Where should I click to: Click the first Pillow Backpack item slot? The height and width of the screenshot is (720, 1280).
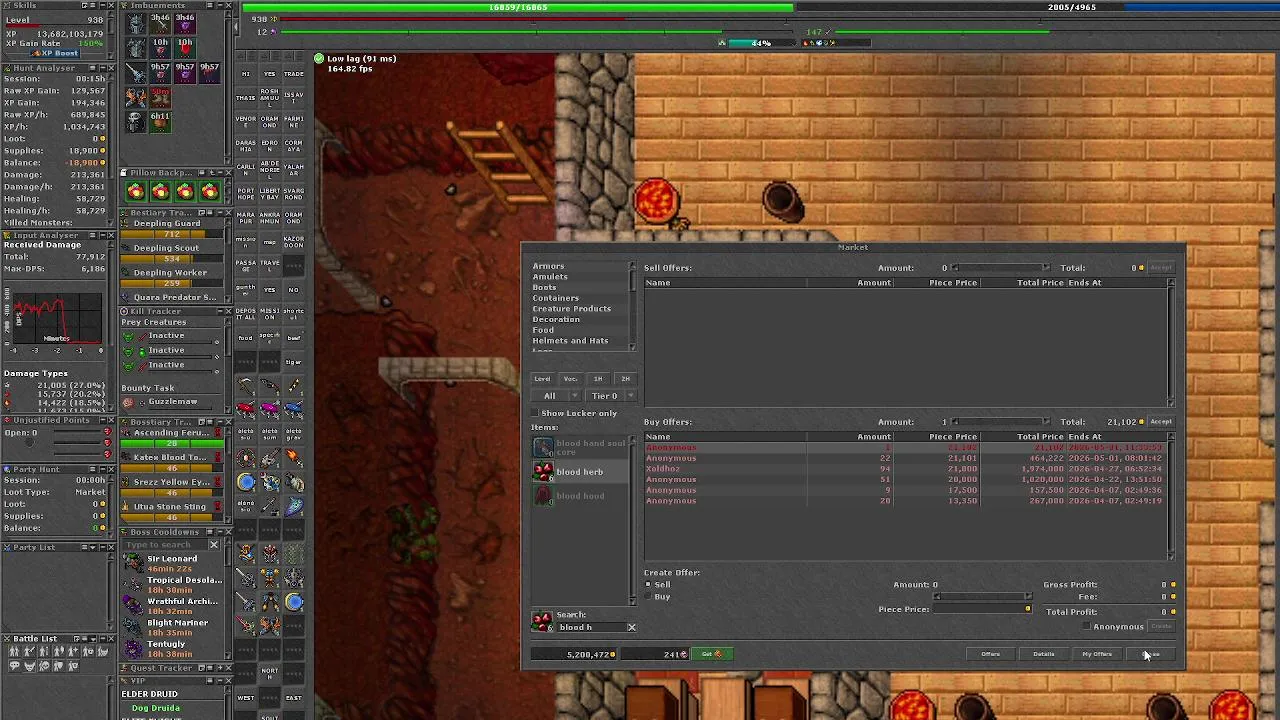tap(136, 191)
